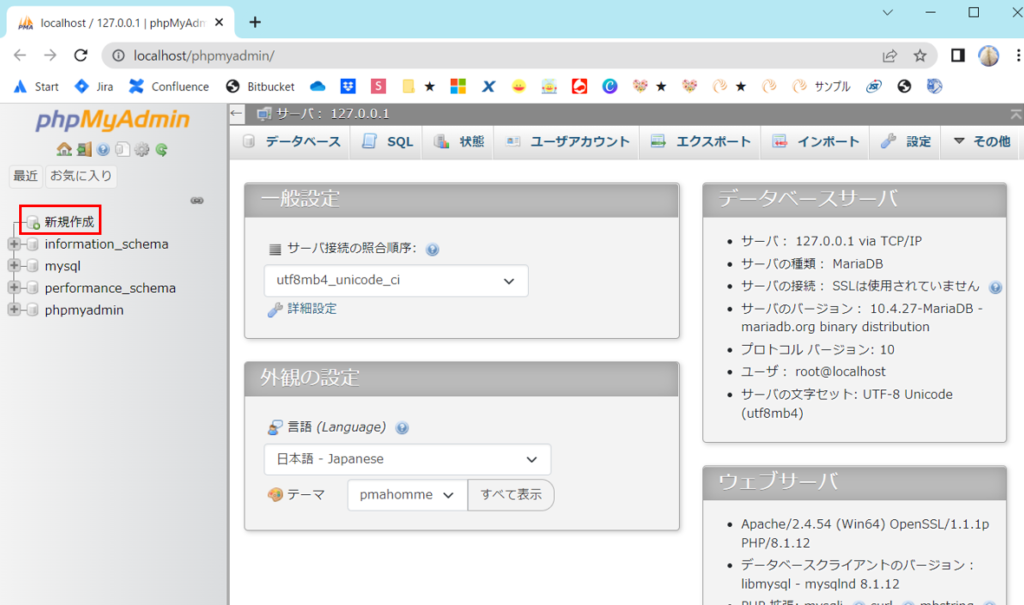Screen dimensions: 1024x605
Task: Open the utf8mb4_unicode_ci collation dropdown
Action: (396, 281)
